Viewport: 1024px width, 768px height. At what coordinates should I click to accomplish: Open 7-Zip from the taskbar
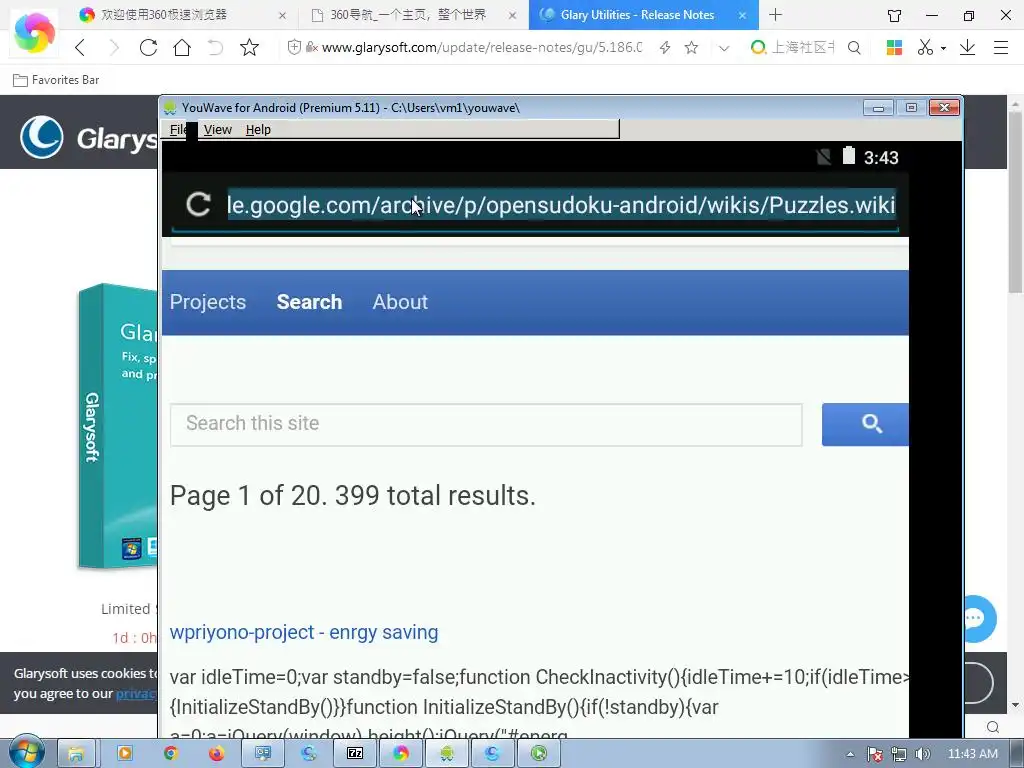tap(355, 754)
